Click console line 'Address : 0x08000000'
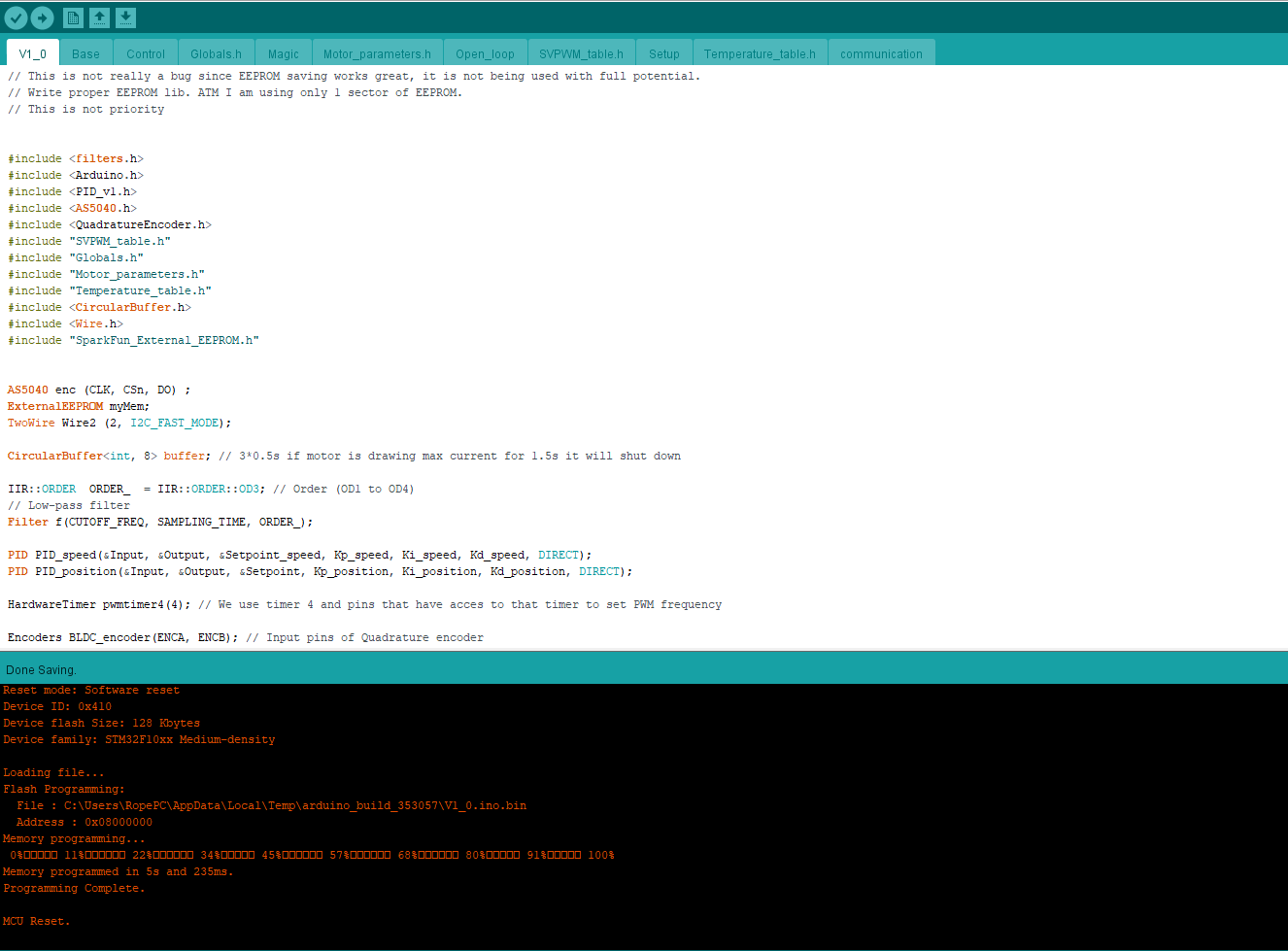This screenshot has width=1288, height=951. pyautogui.click(x=85, y=822)
